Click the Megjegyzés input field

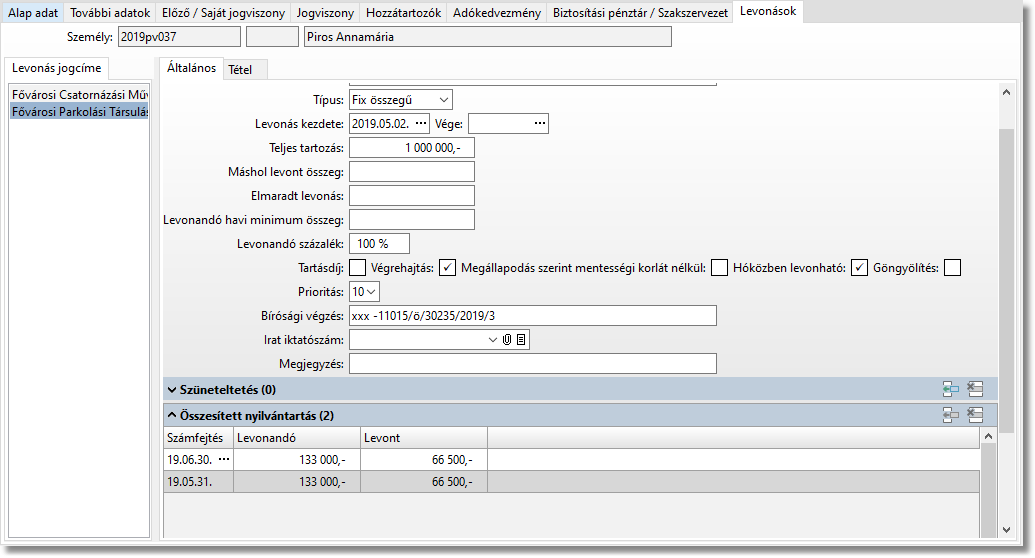pos(533,363)
